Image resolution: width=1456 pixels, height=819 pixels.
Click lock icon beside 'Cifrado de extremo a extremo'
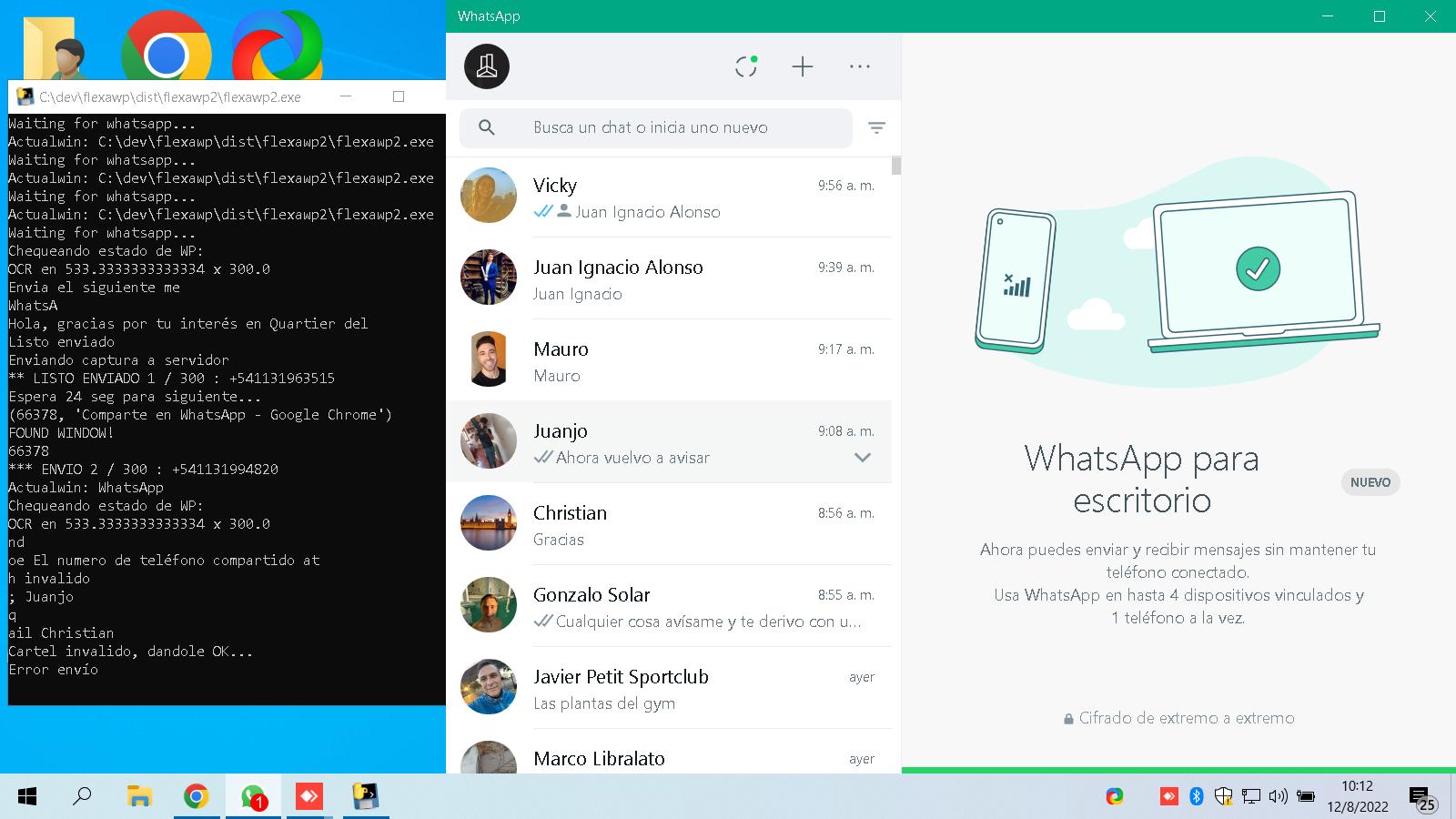point(1068,719)
